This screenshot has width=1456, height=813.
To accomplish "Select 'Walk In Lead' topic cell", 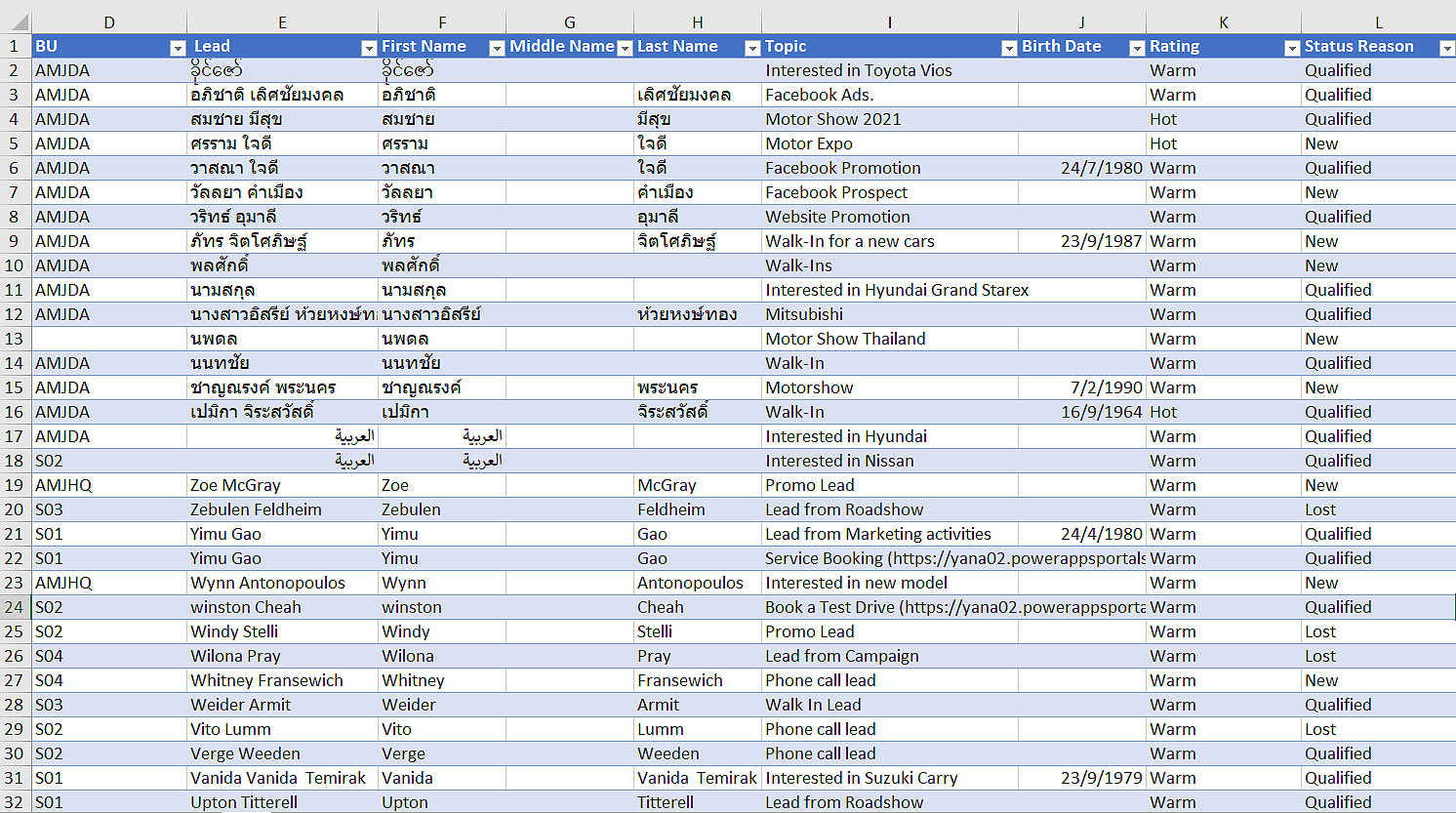I will 889,705.
